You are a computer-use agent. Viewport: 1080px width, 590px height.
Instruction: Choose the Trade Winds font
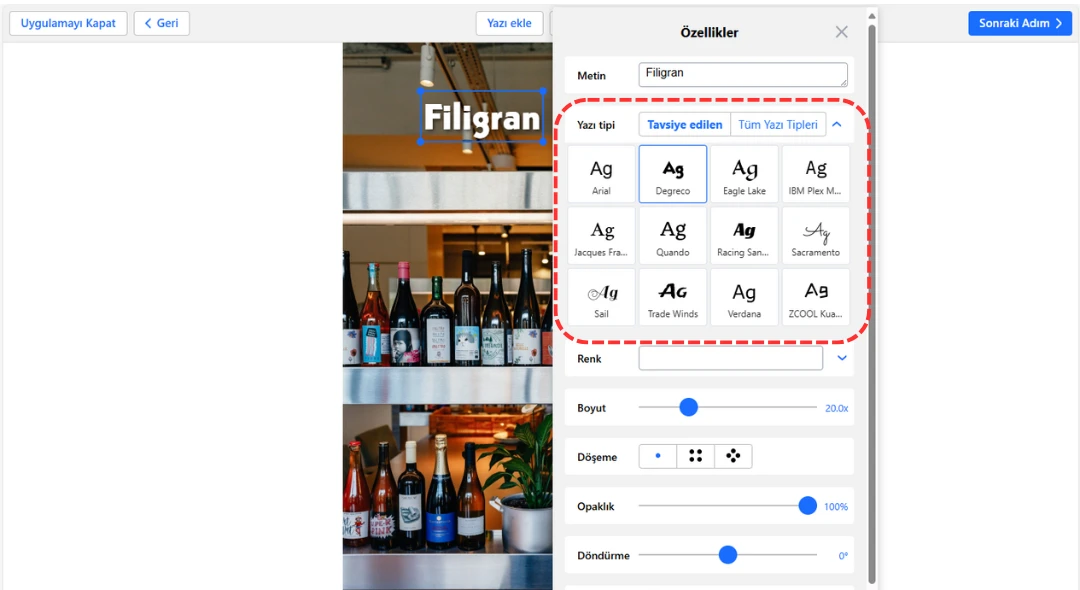672,297
